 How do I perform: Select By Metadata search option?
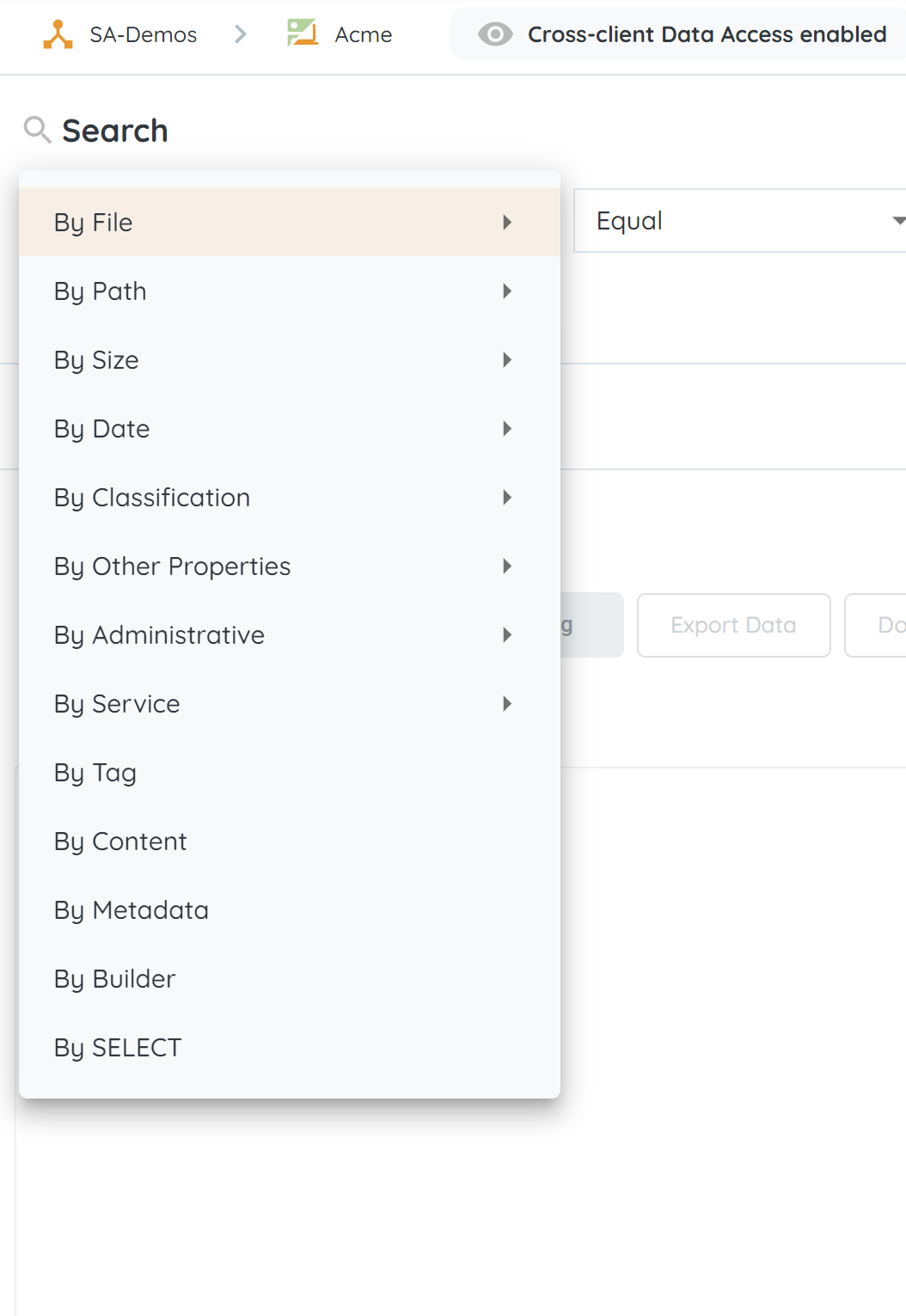point(132,910)
